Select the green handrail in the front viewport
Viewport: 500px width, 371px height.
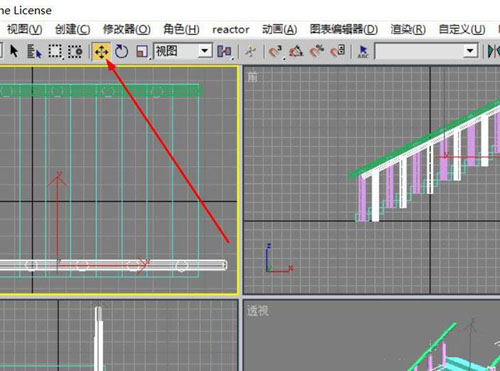click(x=423, y=139)
